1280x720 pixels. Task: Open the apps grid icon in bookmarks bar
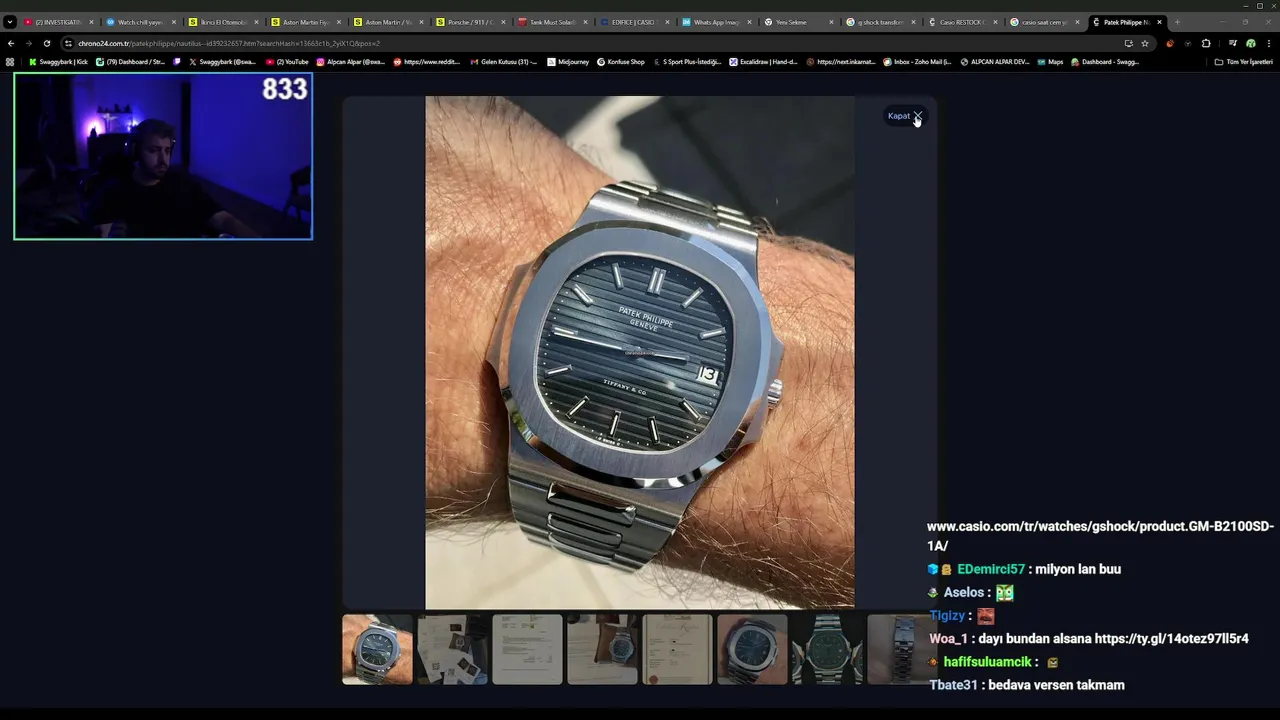[10, 62]
